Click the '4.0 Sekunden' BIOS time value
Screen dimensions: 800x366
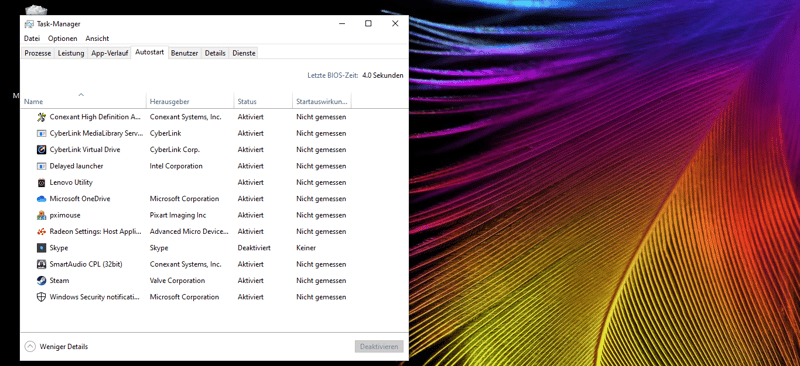tap(383, 75)
